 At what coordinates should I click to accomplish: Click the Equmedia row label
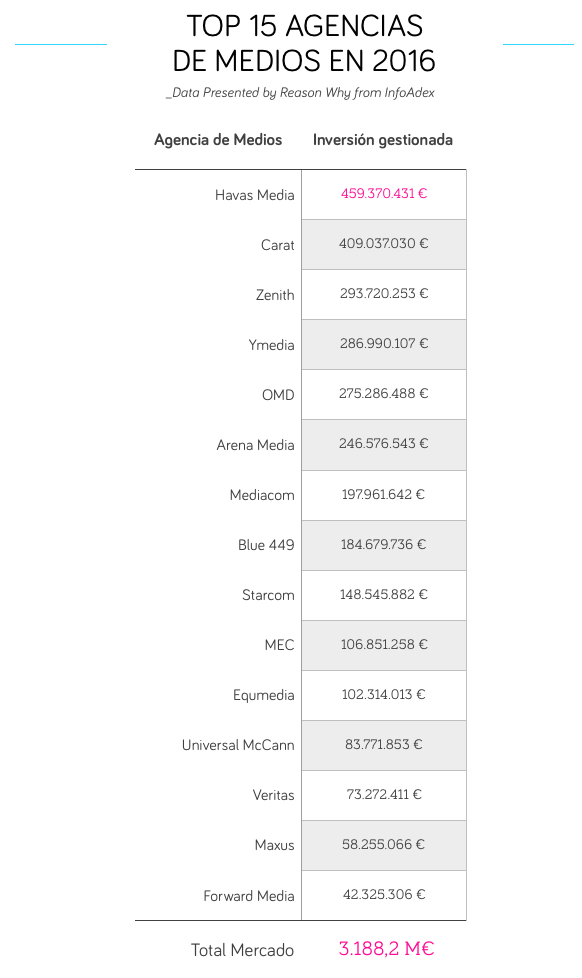[x=263, y=695]
